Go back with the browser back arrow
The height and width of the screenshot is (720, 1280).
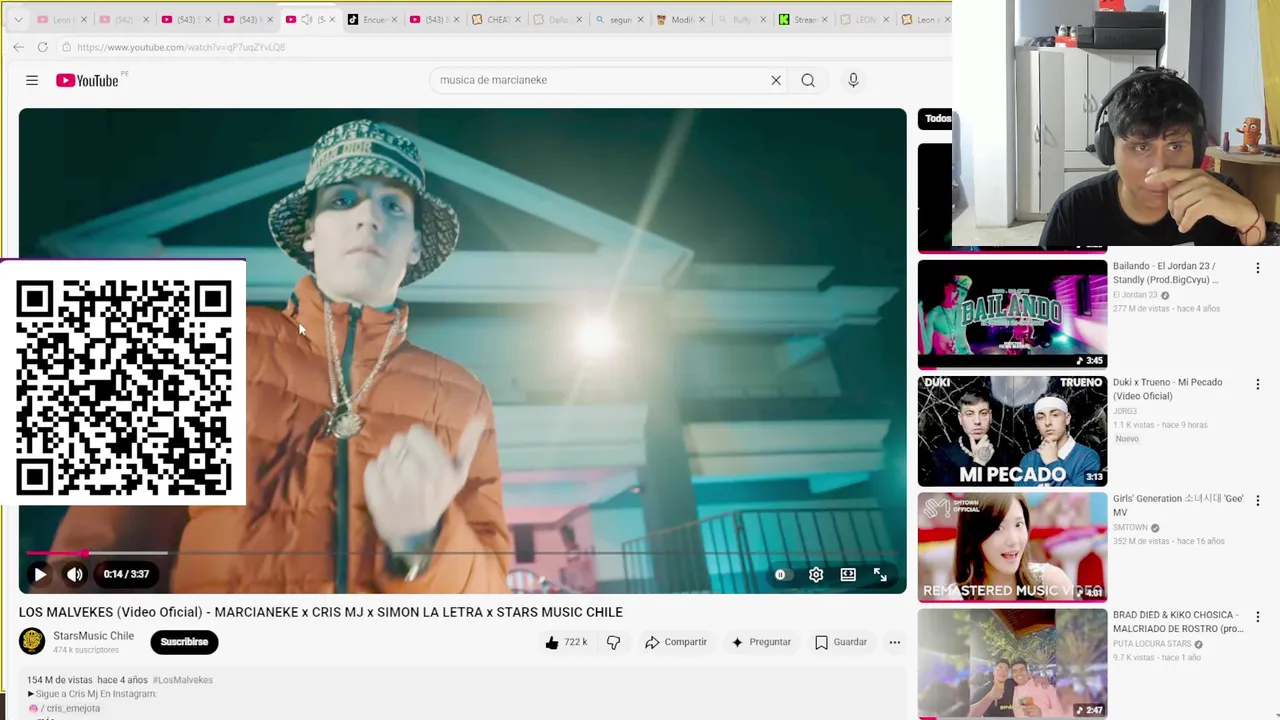(x=18, y=47)
